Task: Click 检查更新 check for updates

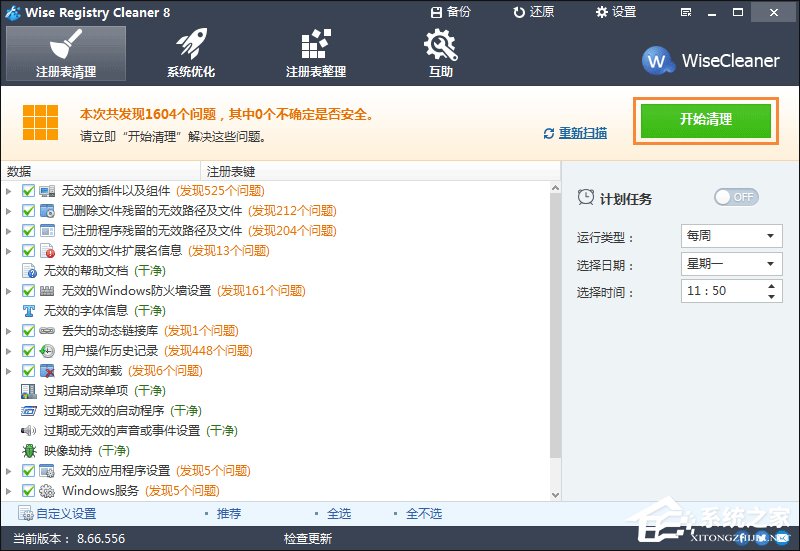Action: pos(308,538)
